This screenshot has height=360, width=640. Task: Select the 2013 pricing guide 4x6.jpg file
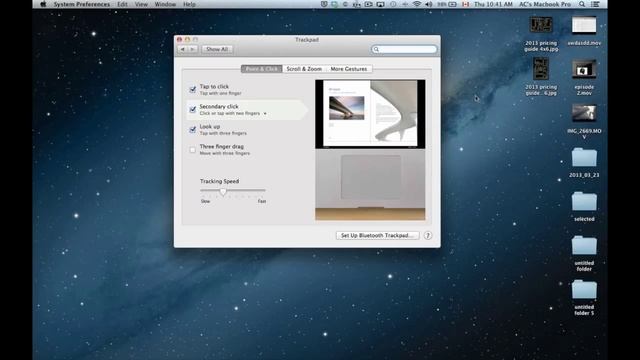(x=541, y=34)
